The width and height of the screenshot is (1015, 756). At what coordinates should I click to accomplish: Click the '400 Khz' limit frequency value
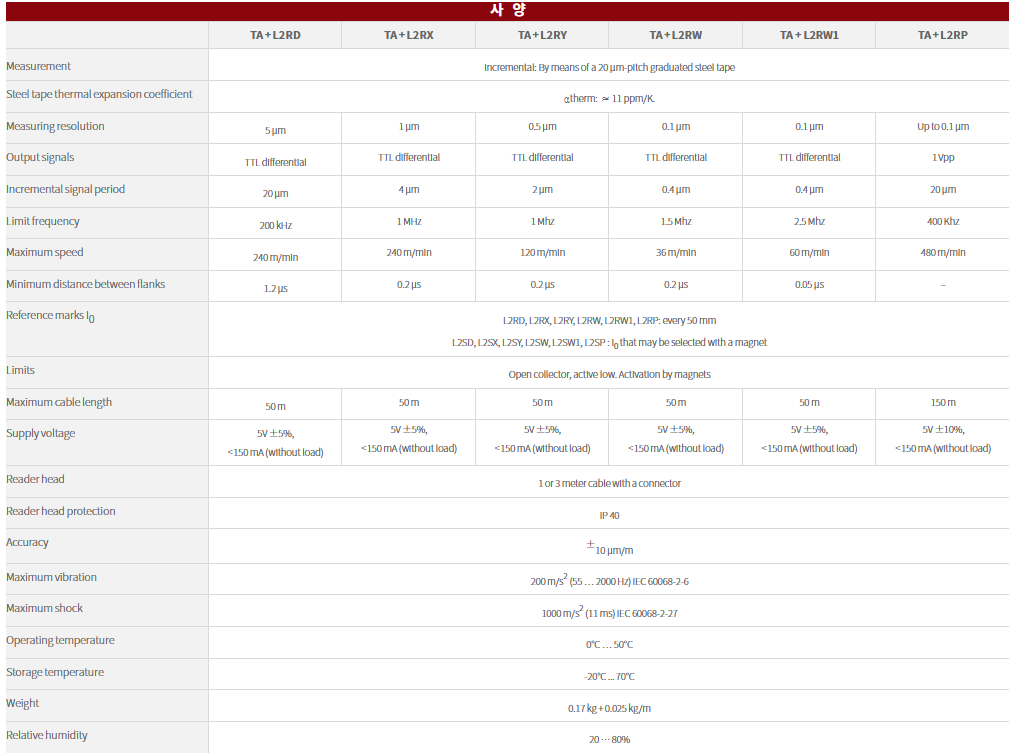pyautogui.click(x=942, y=221)
